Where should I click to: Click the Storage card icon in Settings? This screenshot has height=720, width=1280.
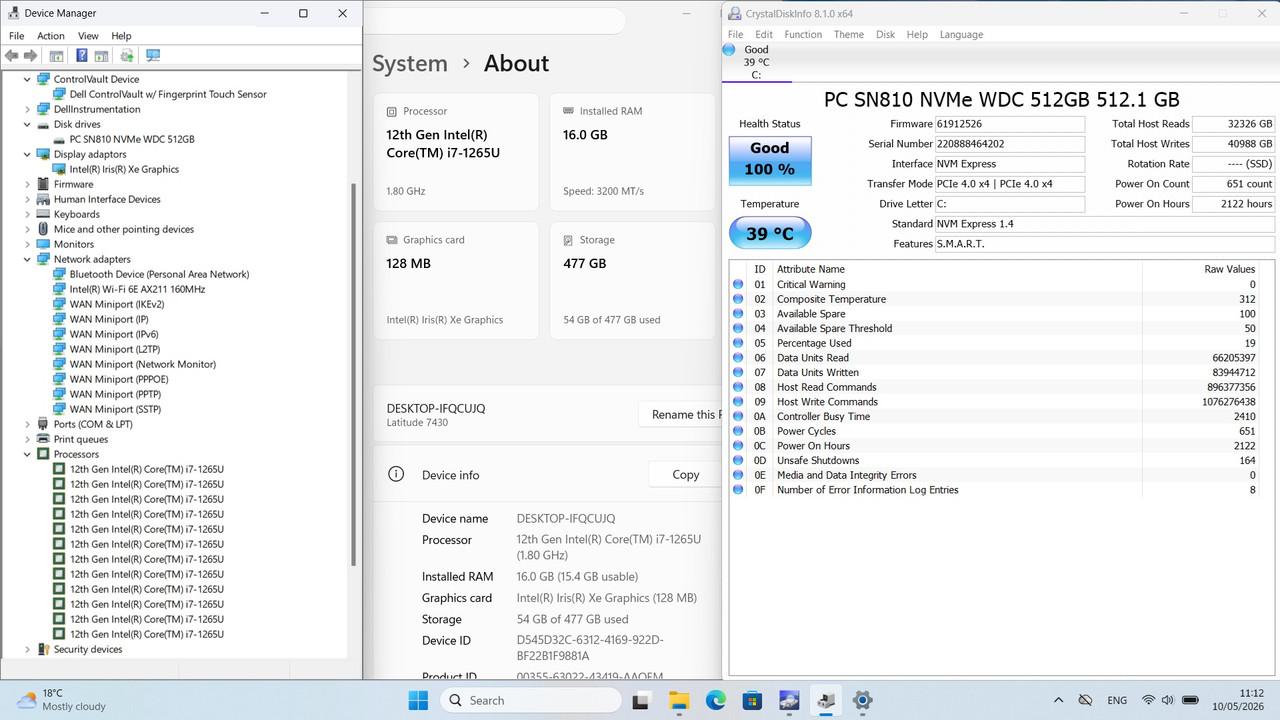click(x=569, y=240)
